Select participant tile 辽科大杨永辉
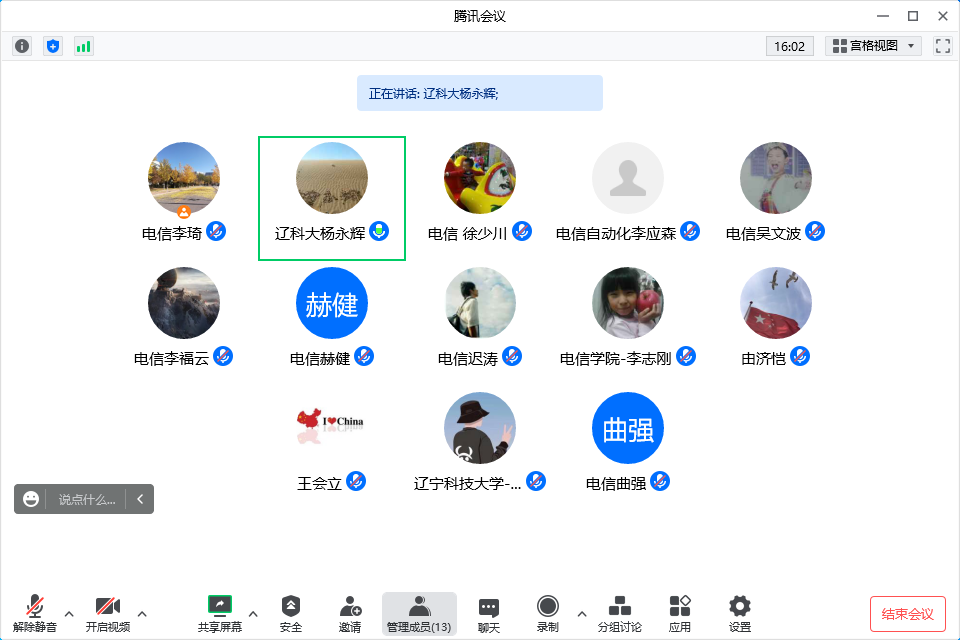This screenshot has width=961, height=640. [x=332, y=198]
